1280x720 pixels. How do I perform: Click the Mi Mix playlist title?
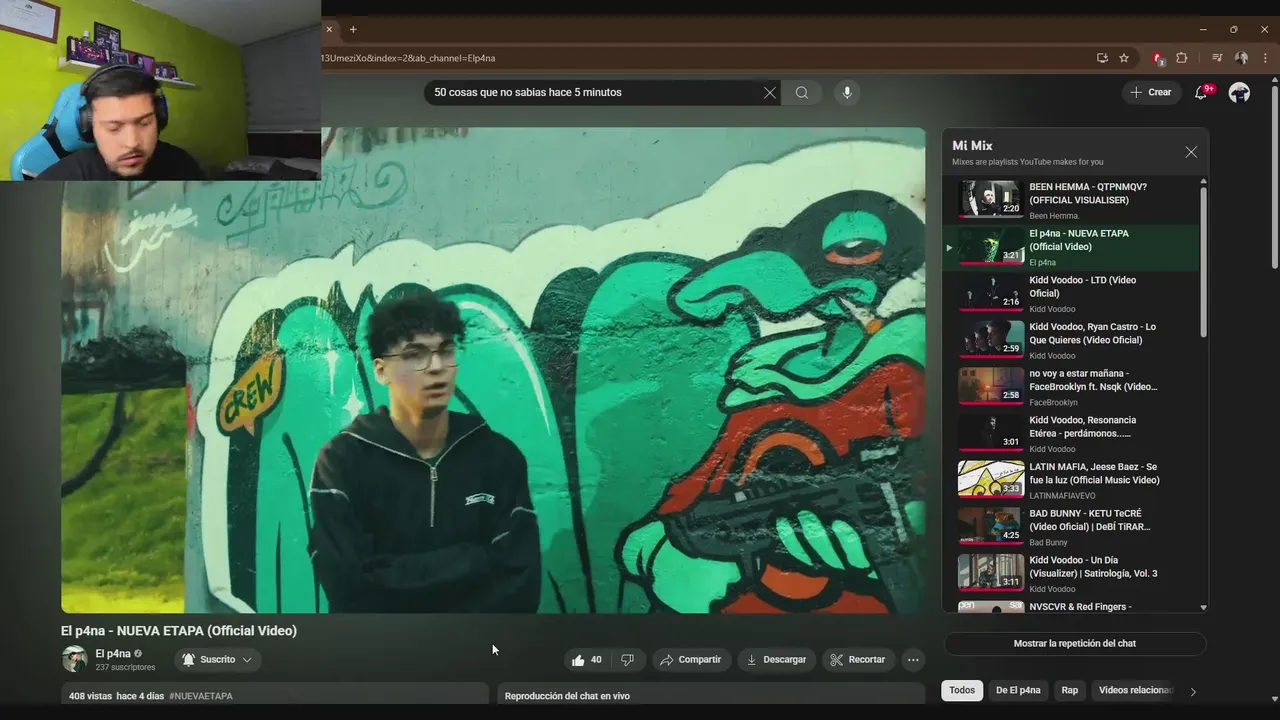click(972, 146)
